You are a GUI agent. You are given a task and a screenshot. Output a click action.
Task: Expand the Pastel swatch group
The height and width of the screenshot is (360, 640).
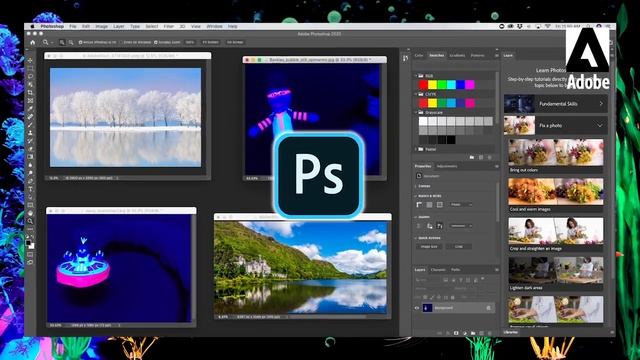(416, 149)
